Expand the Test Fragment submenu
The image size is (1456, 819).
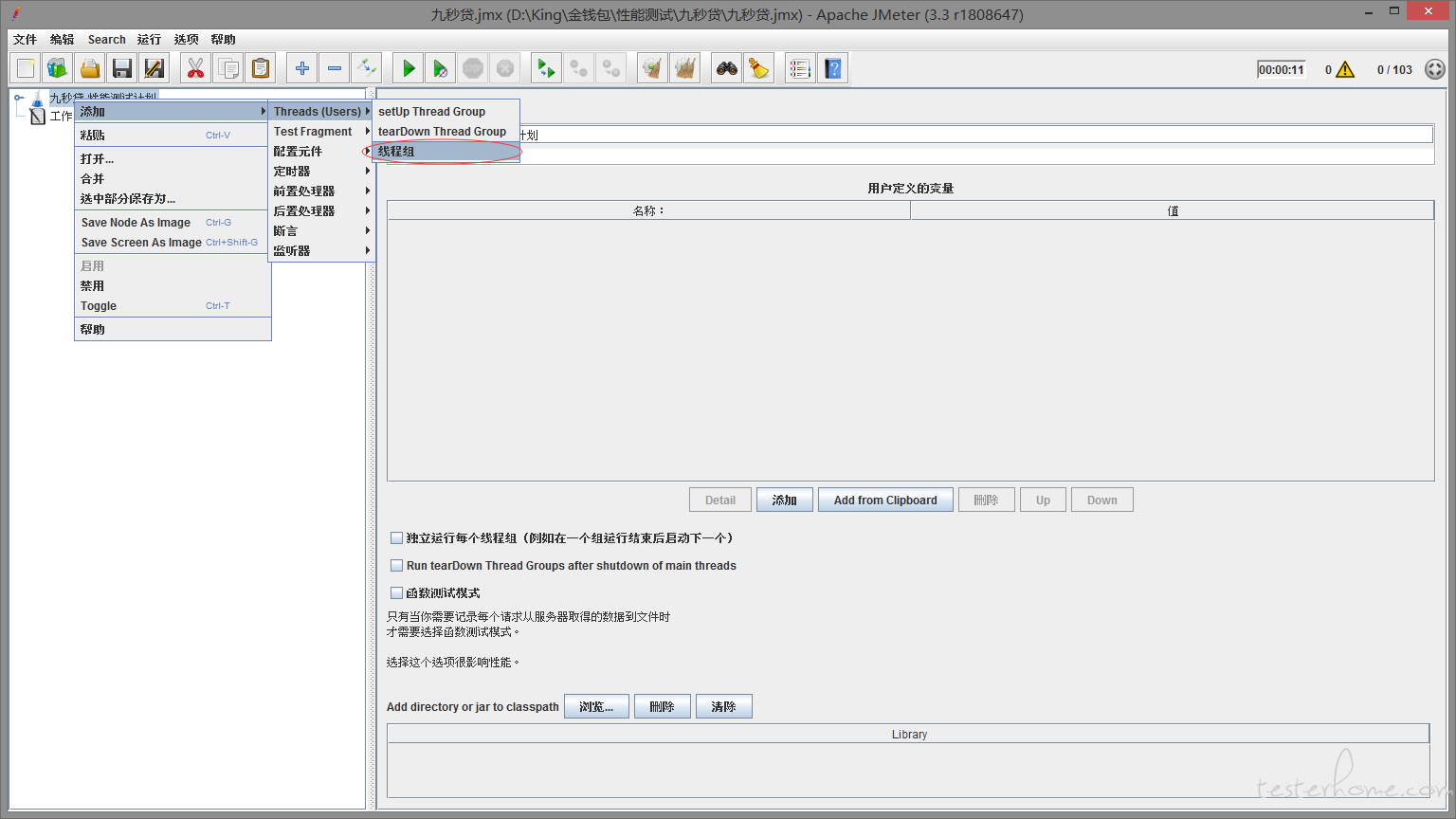pos(321,131)
